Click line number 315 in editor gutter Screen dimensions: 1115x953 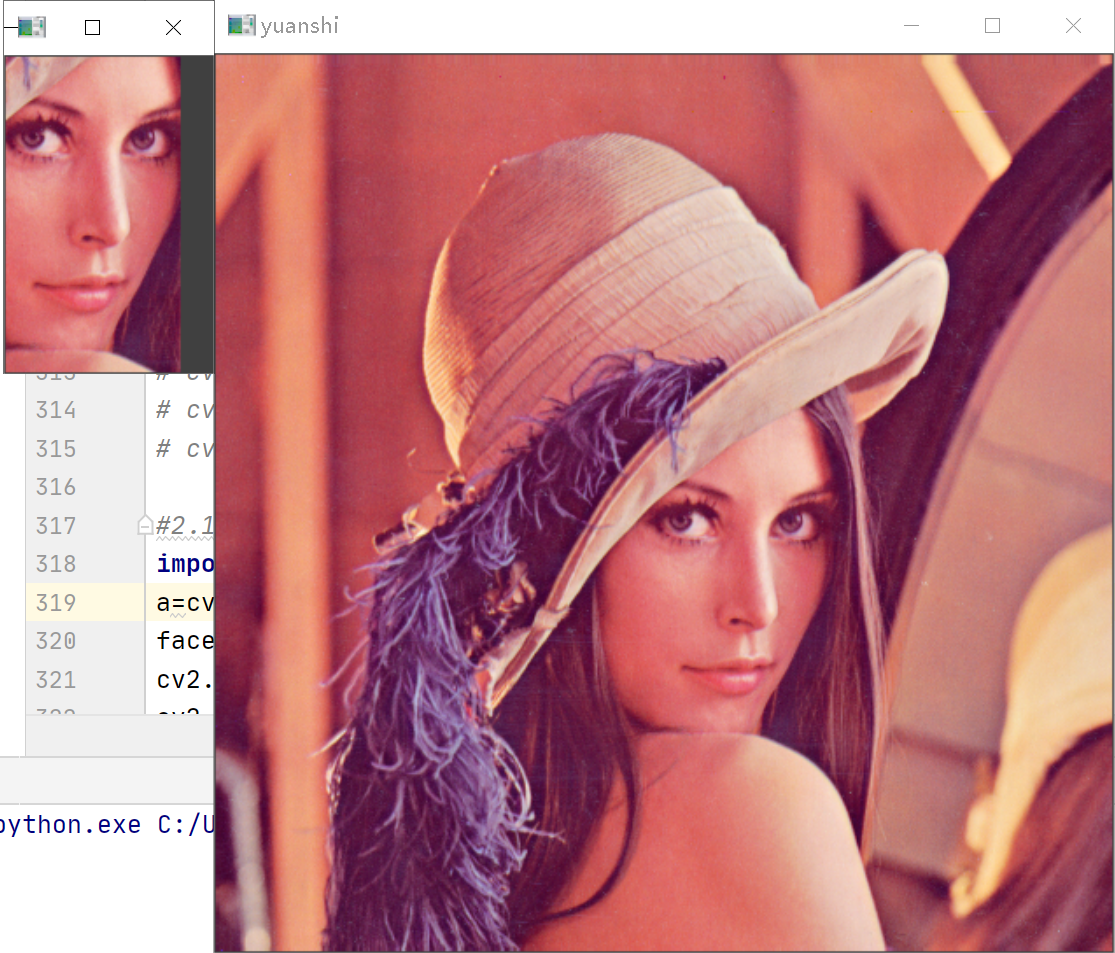(x=56, y=449)
